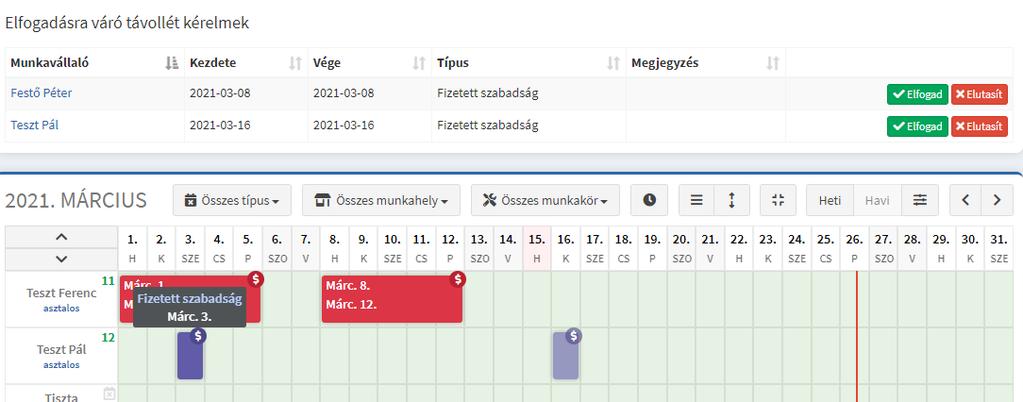Click asztalos link under Teszt Ferenc
Screen dimensions: 1023x402
coord(61,308)
